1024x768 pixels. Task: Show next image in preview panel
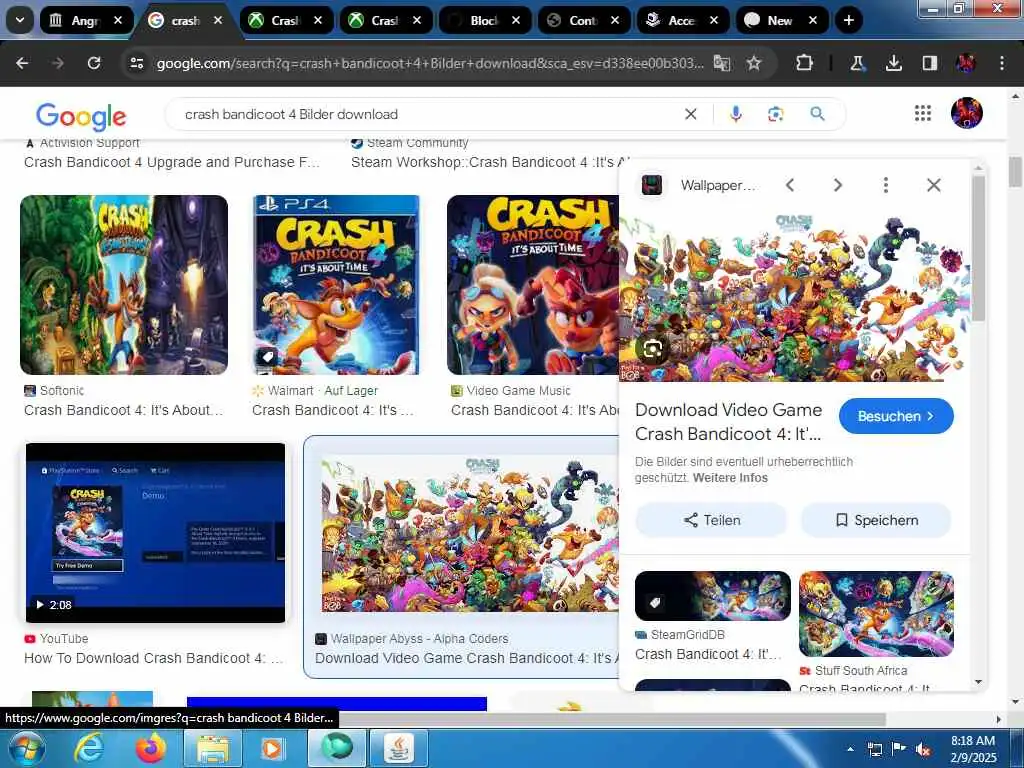tap(838, 185)
